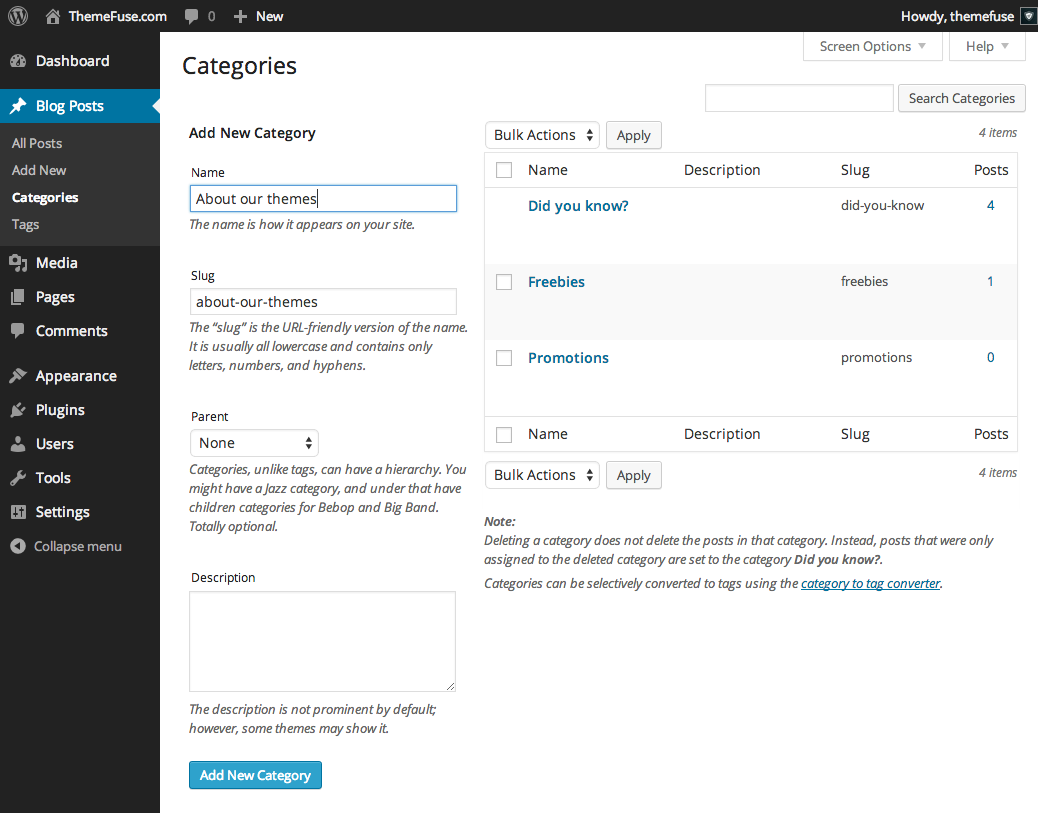The height and width of the screenshot is (813, 1038).
Task: Focus the Slug input field
Action: 323,302
